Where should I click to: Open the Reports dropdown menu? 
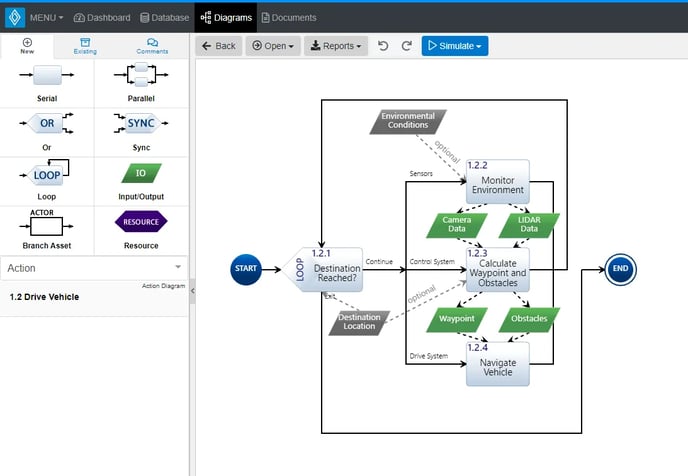(x=336, y=46)
